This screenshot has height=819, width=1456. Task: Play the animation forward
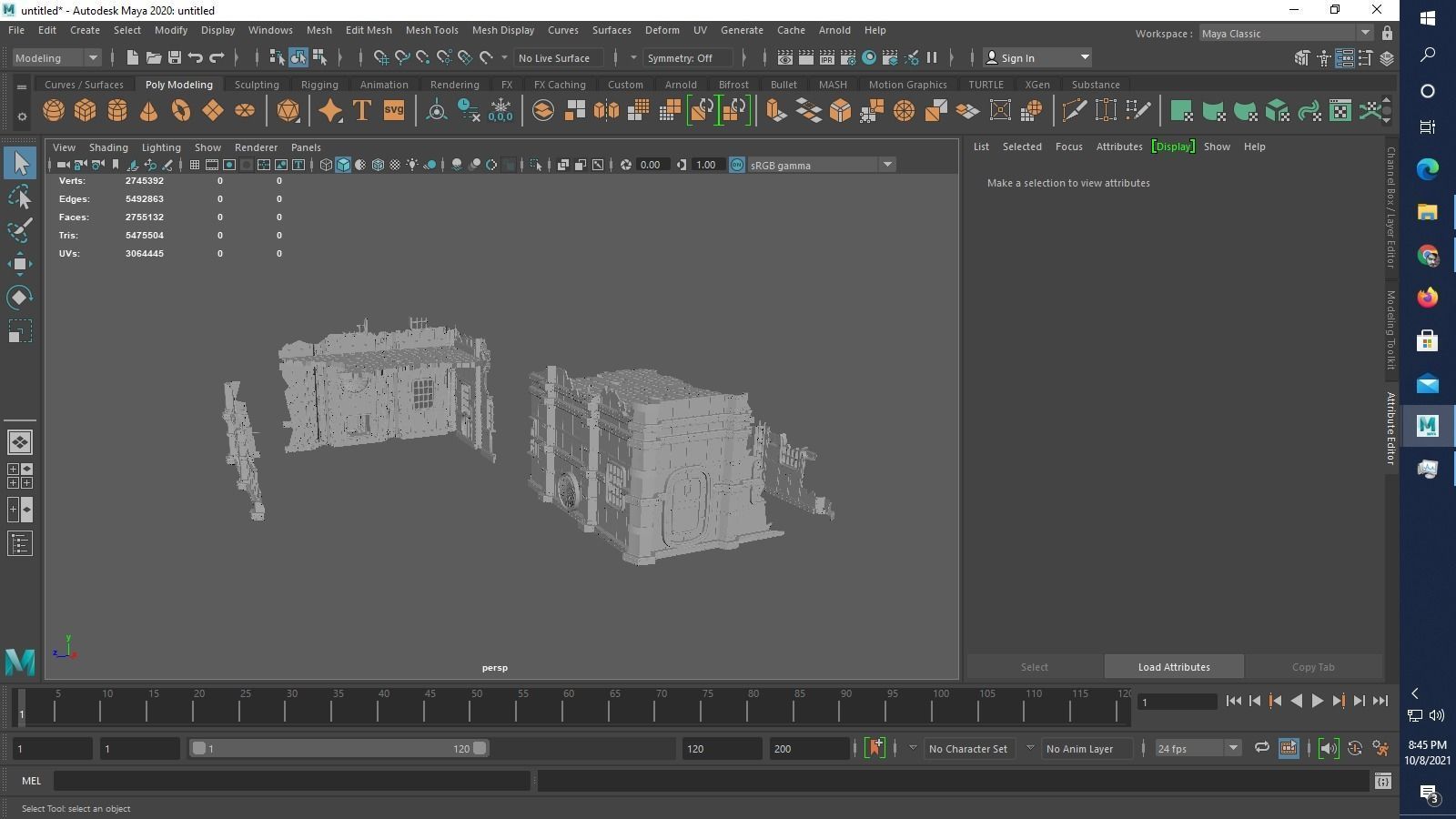pyautogui.click(x=1317, y=701)
